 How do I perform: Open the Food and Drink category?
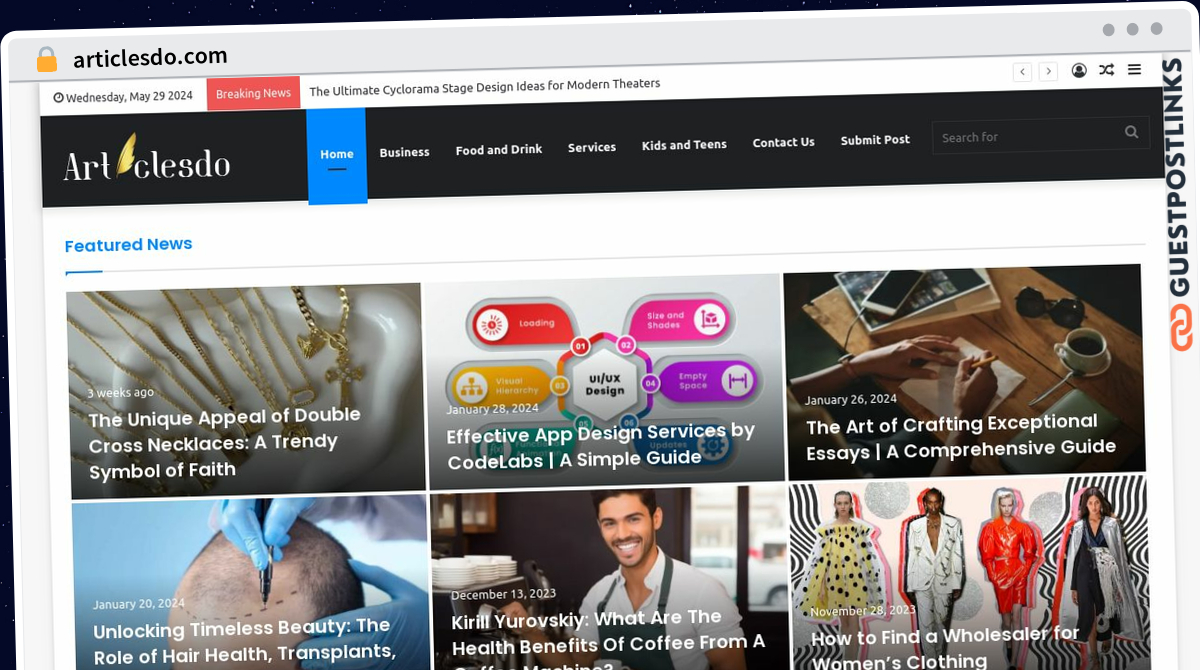coord(499,149)
